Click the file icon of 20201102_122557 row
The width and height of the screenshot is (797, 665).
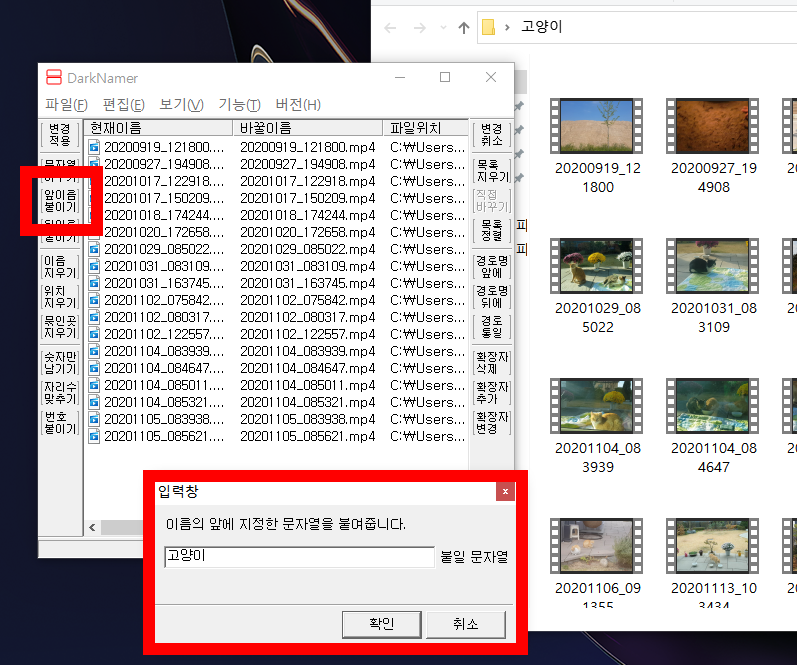point(94,334)
